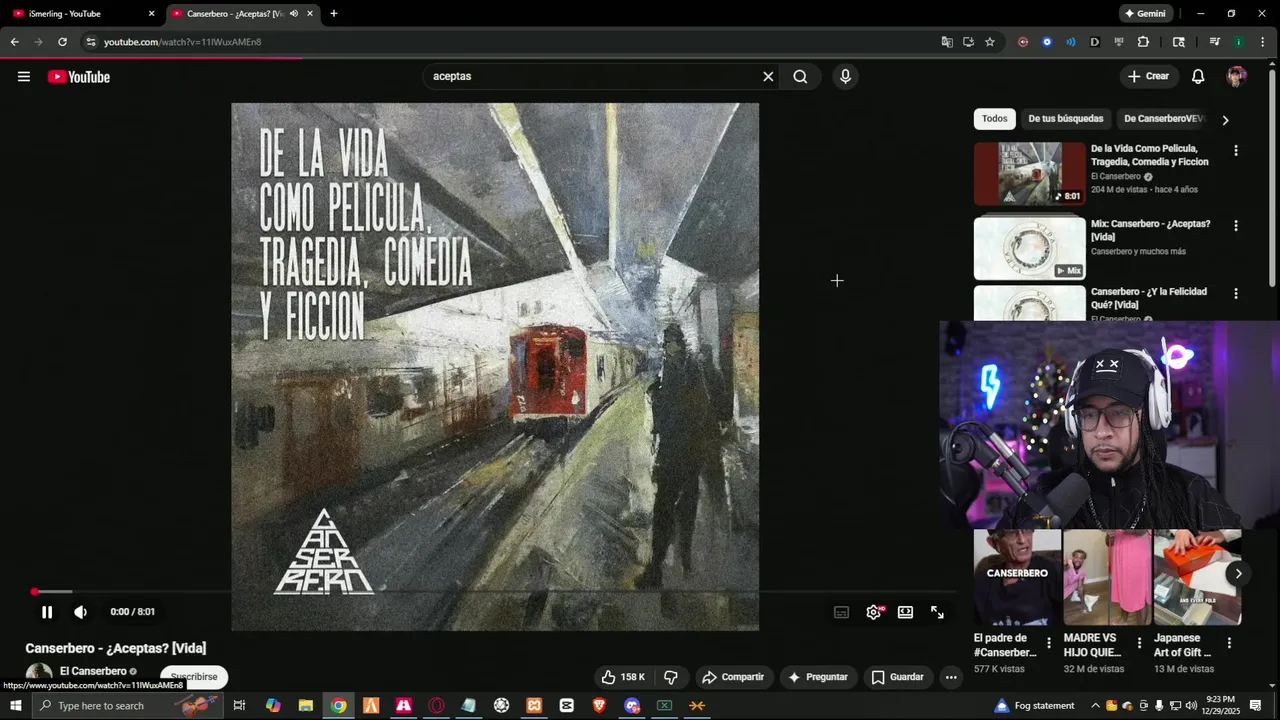Switch to the iSmerling - YouTube tab

pyautogui.click(x=82, y=14)
